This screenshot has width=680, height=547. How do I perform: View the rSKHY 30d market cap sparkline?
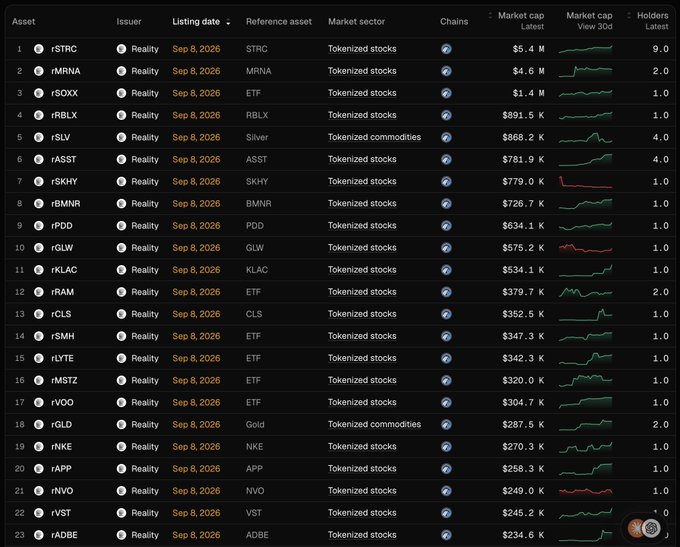pos(585,182)
